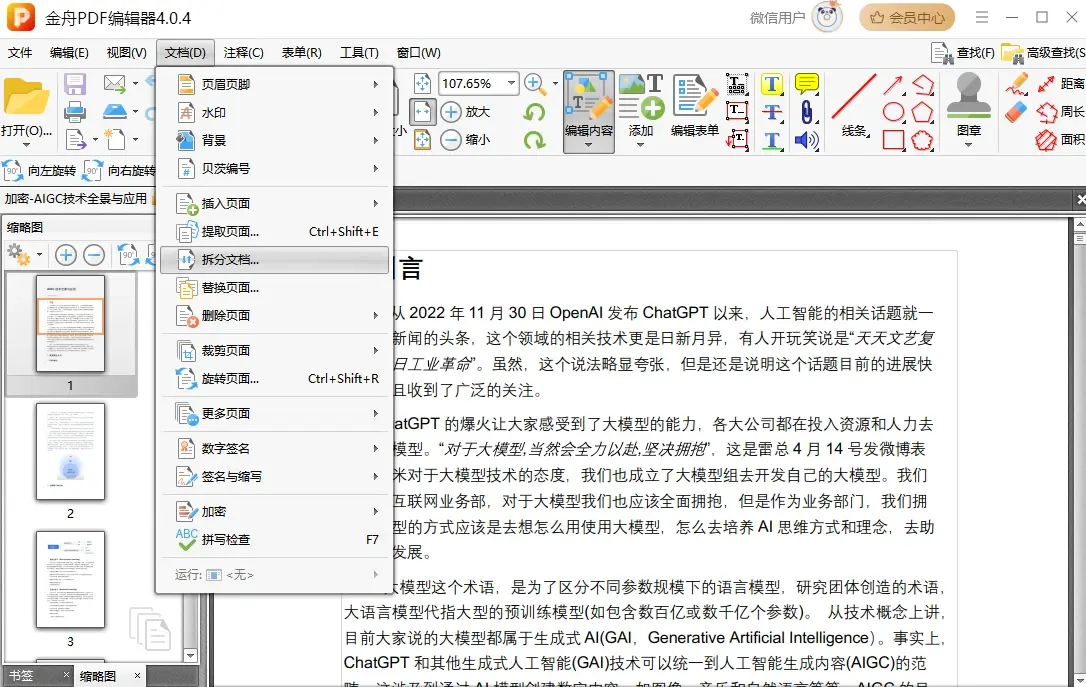Select the 线条 line drawing tool
1086x687 pixels.
click(855, 106)
